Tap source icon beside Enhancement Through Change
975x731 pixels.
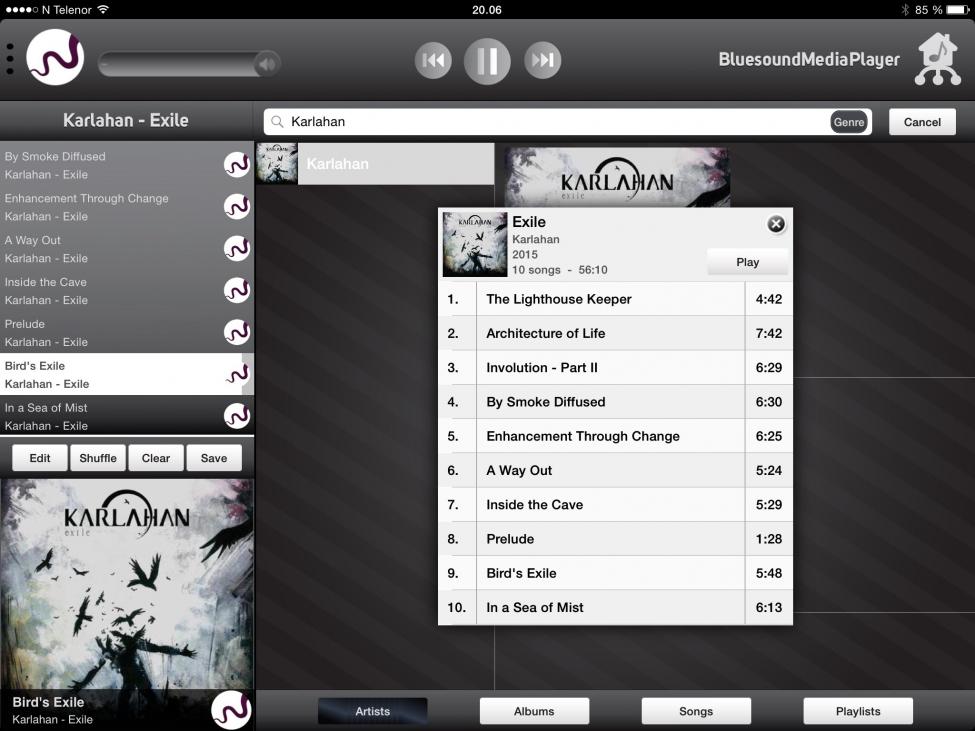click(237, 206)
